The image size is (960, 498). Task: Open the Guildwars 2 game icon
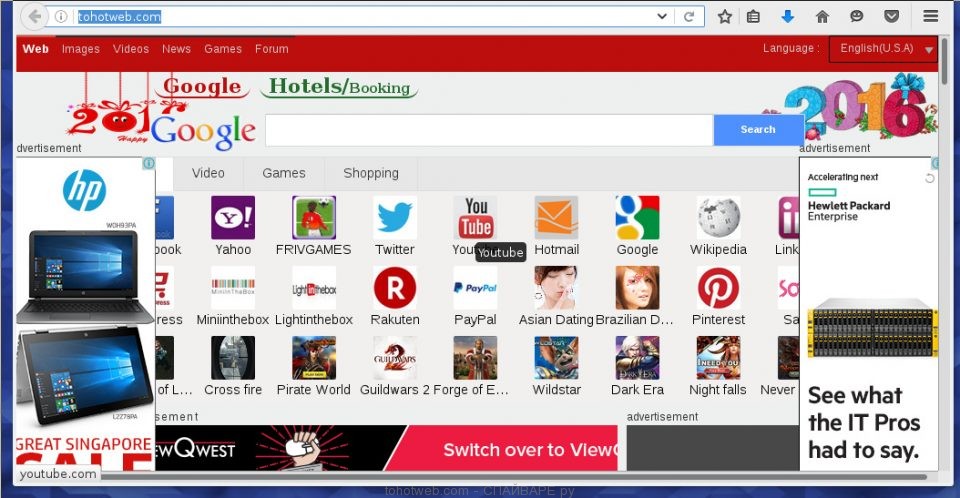(x=395, y=358)
